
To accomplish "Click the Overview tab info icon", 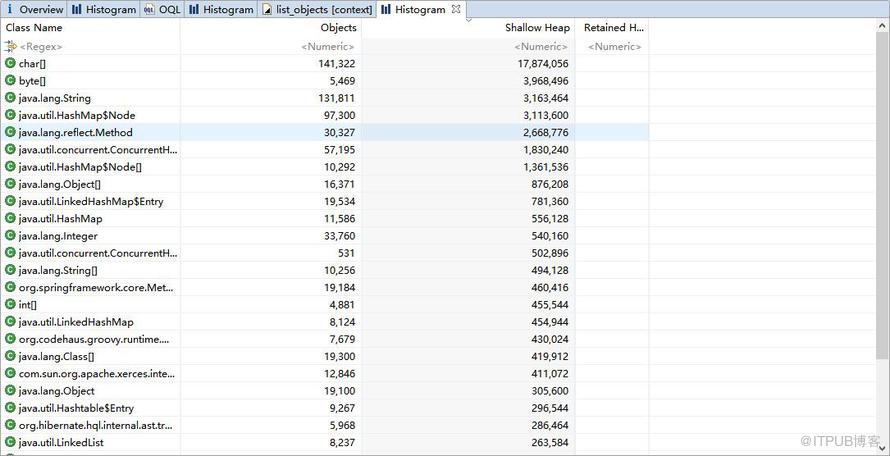I will pos(9,10).
